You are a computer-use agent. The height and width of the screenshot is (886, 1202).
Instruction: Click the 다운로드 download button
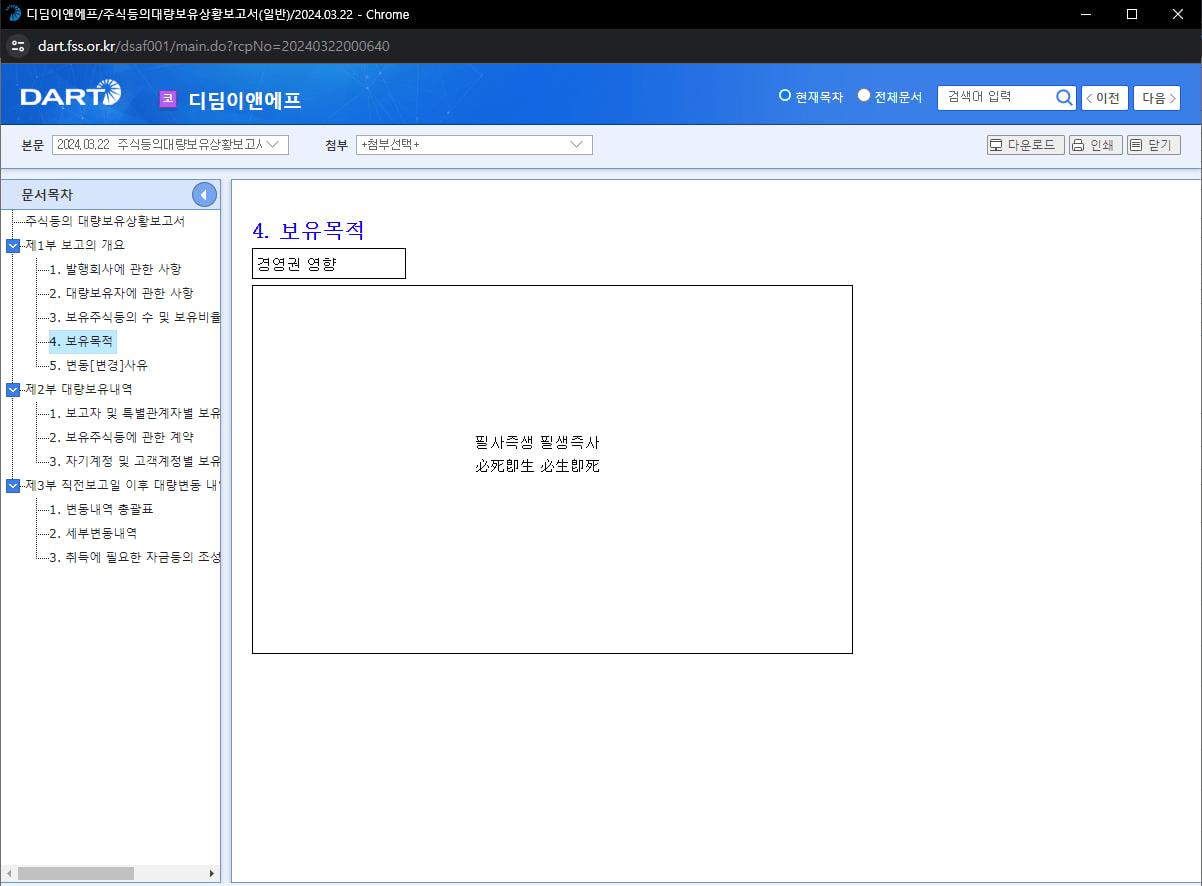(1025, 145)
